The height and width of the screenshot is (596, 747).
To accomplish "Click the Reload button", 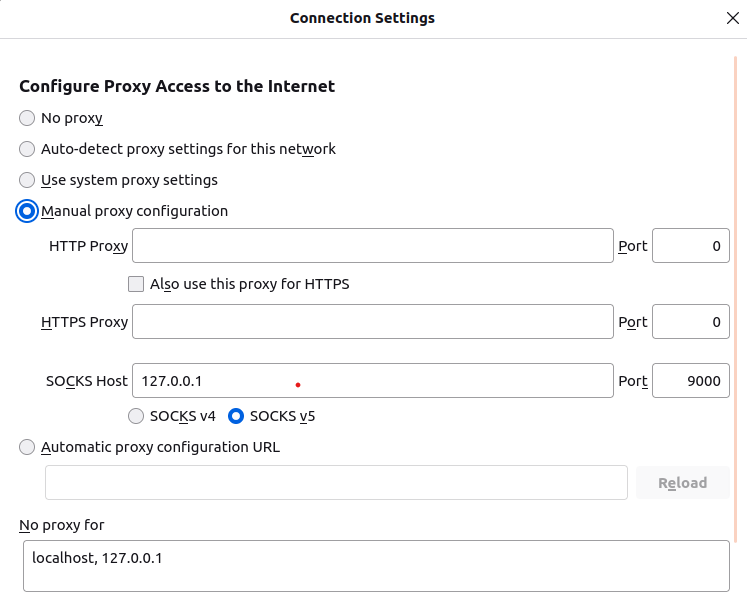I will [x=683, y=483].
